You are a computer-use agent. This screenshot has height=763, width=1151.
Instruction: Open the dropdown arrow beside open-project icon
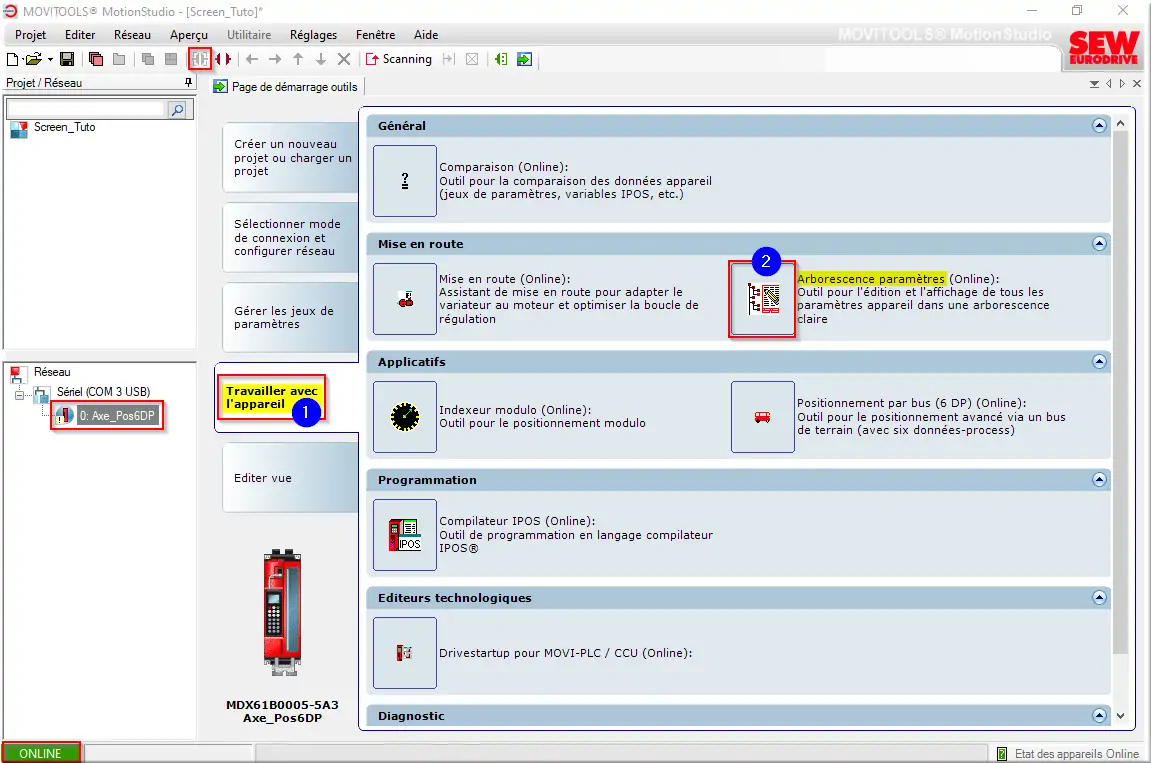click(50, 59)
